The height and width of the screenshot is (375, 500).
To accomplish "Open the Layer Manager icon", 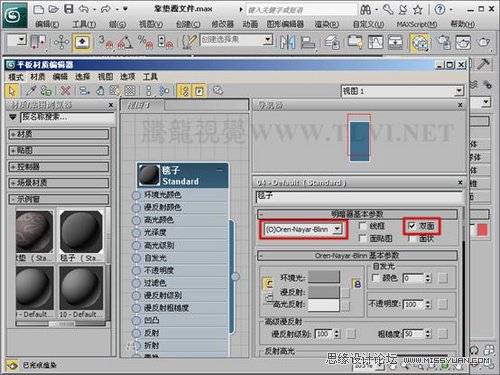I will tap(332, 42).
